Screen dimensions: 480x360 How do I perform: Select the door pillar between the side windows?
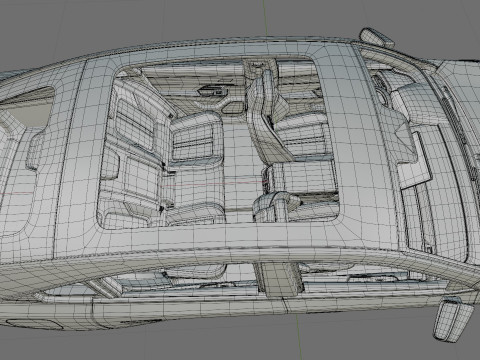[x=279, y=279]
